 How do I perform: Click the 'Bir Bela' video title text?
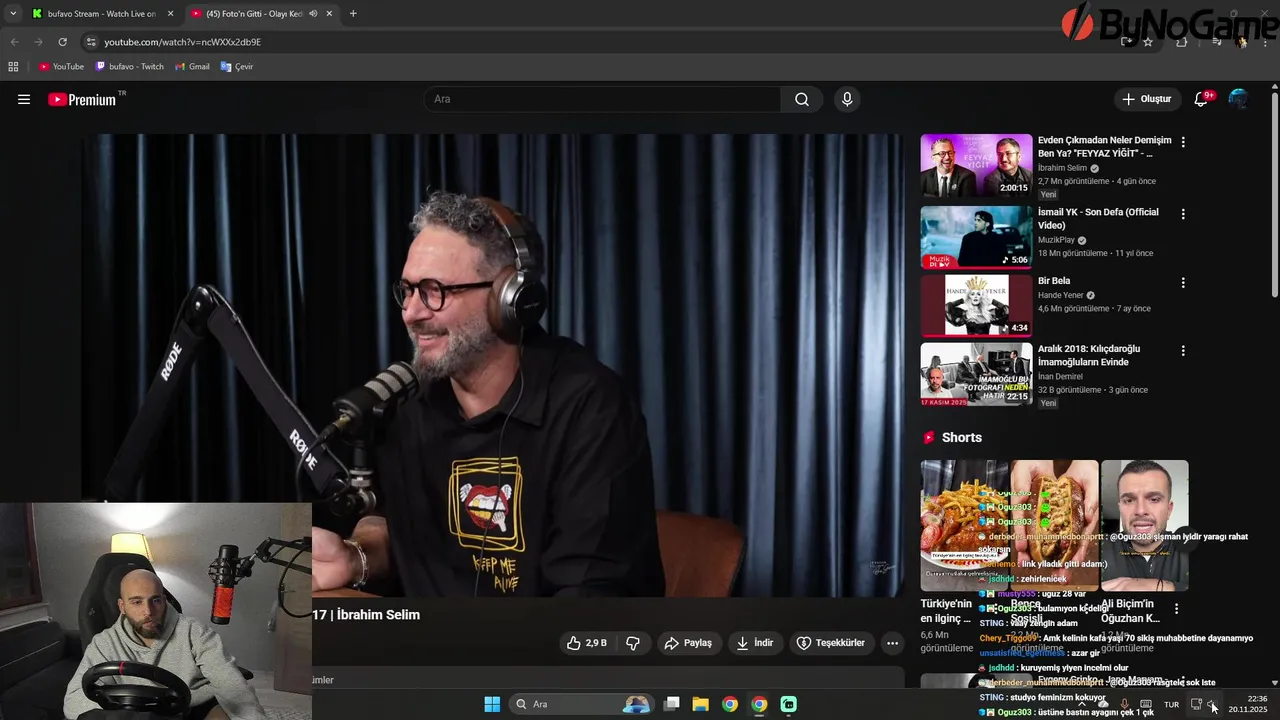coord(1054,281)
